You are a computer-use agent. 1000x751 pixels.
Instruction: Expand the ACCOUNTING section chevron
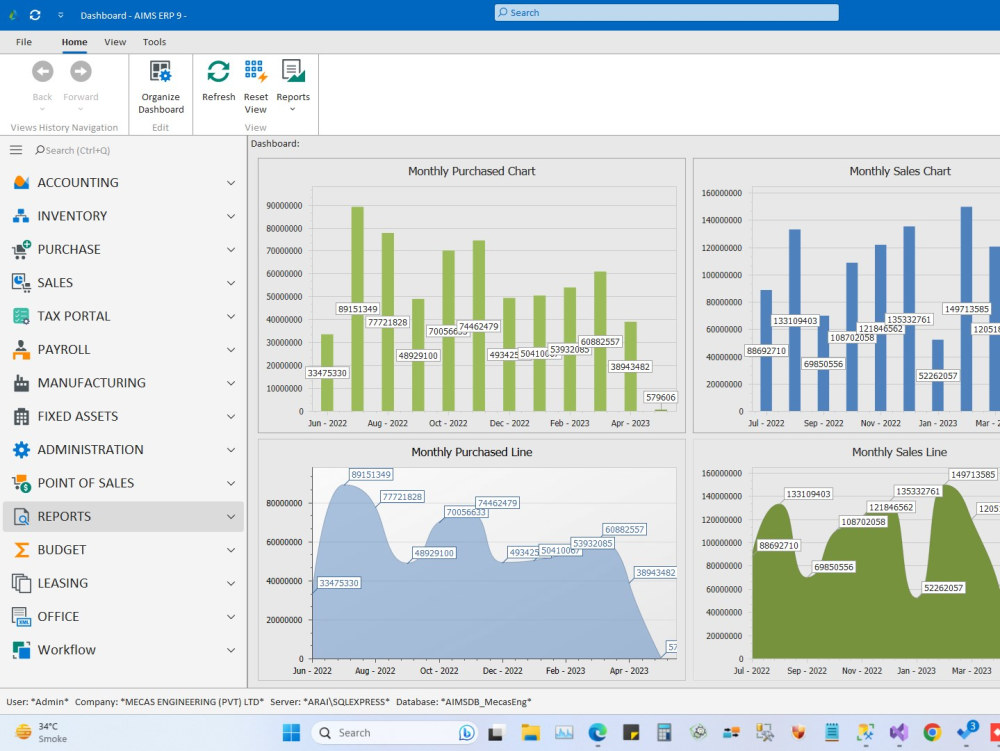click(x=231, y=183)
